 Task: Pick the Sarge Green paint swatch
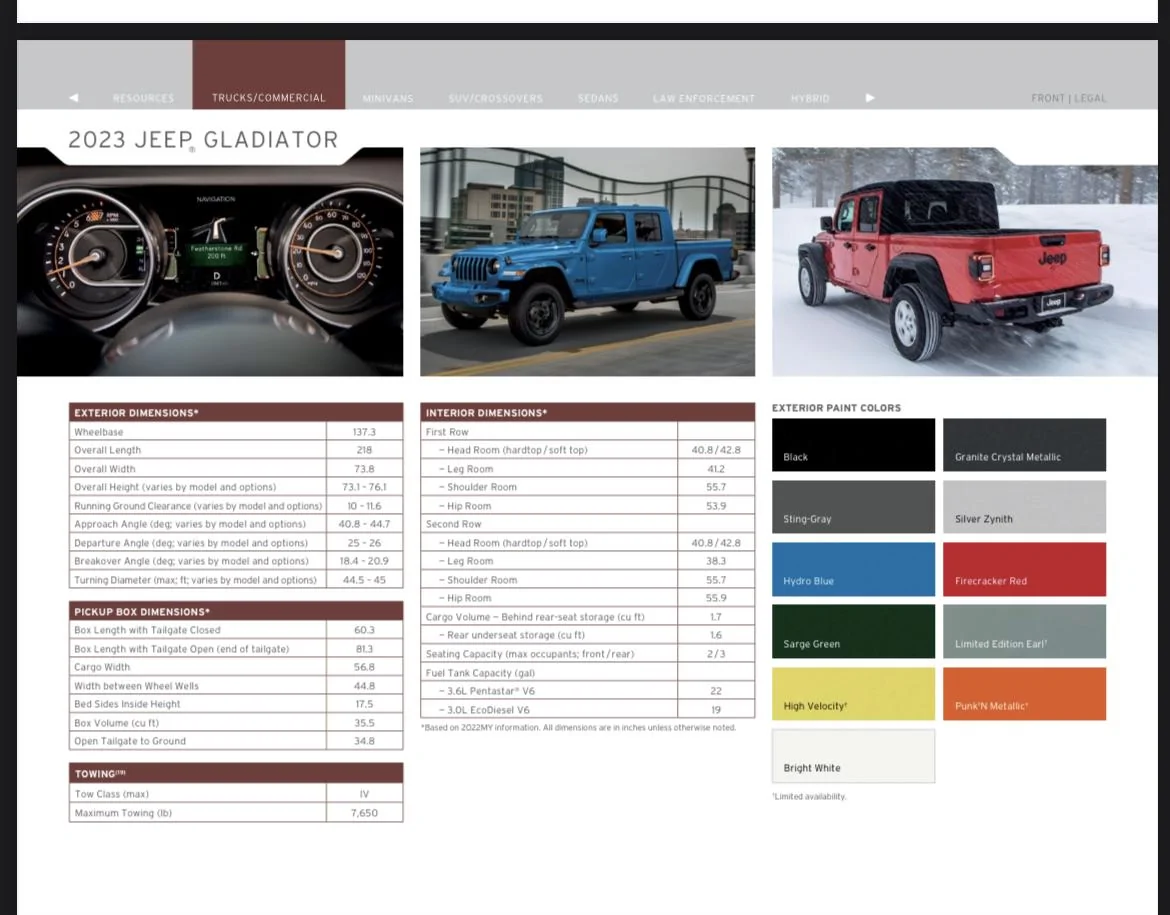point(853,631)
